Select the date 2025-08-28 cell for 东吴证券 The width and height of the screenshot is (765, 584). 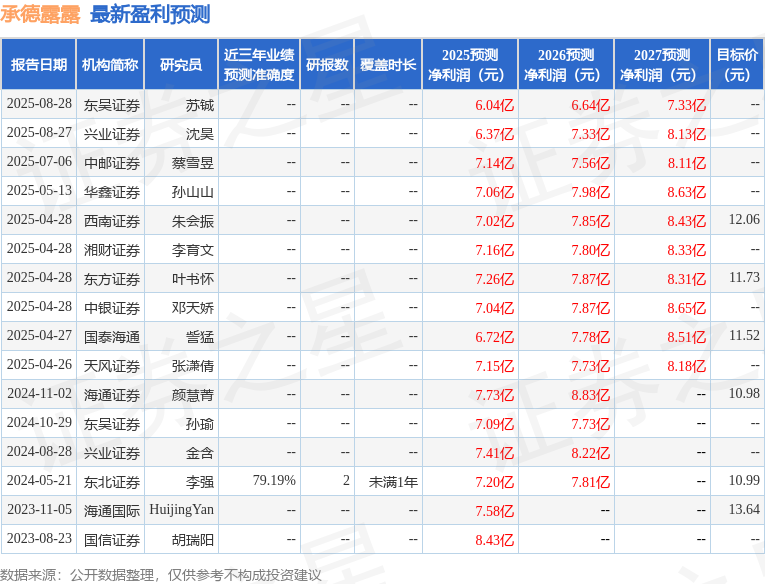coord(39,104)
